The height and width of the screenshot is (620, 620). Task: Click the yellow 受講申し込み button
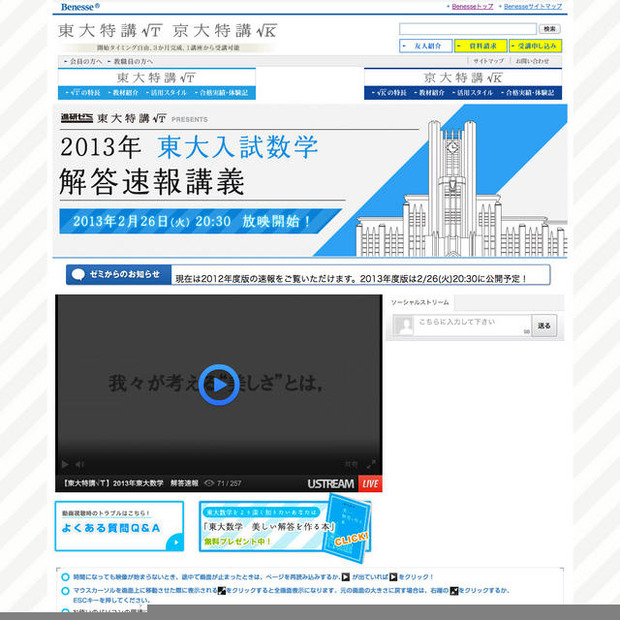coord(535,46)
